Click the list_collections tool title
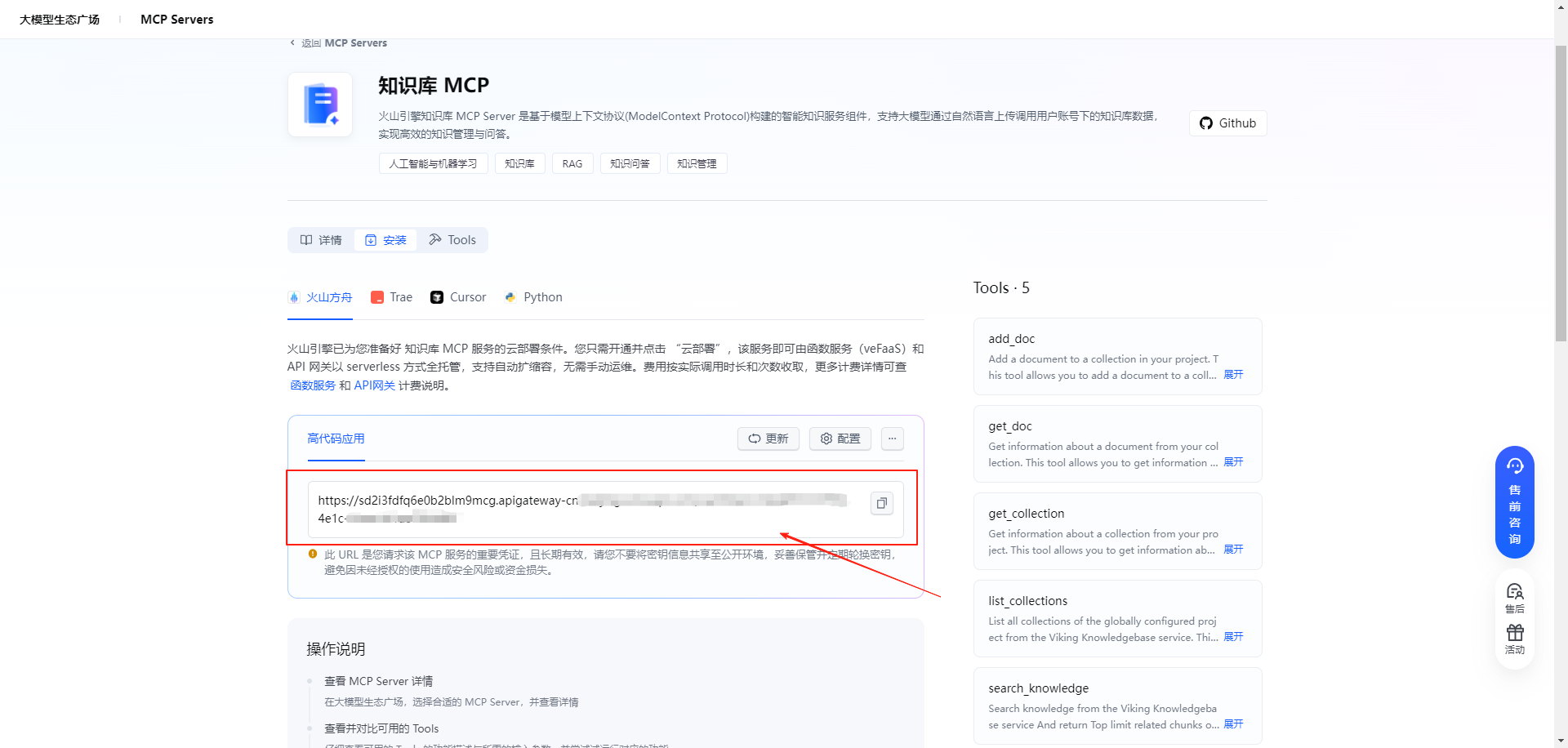 coord(1028,601)
